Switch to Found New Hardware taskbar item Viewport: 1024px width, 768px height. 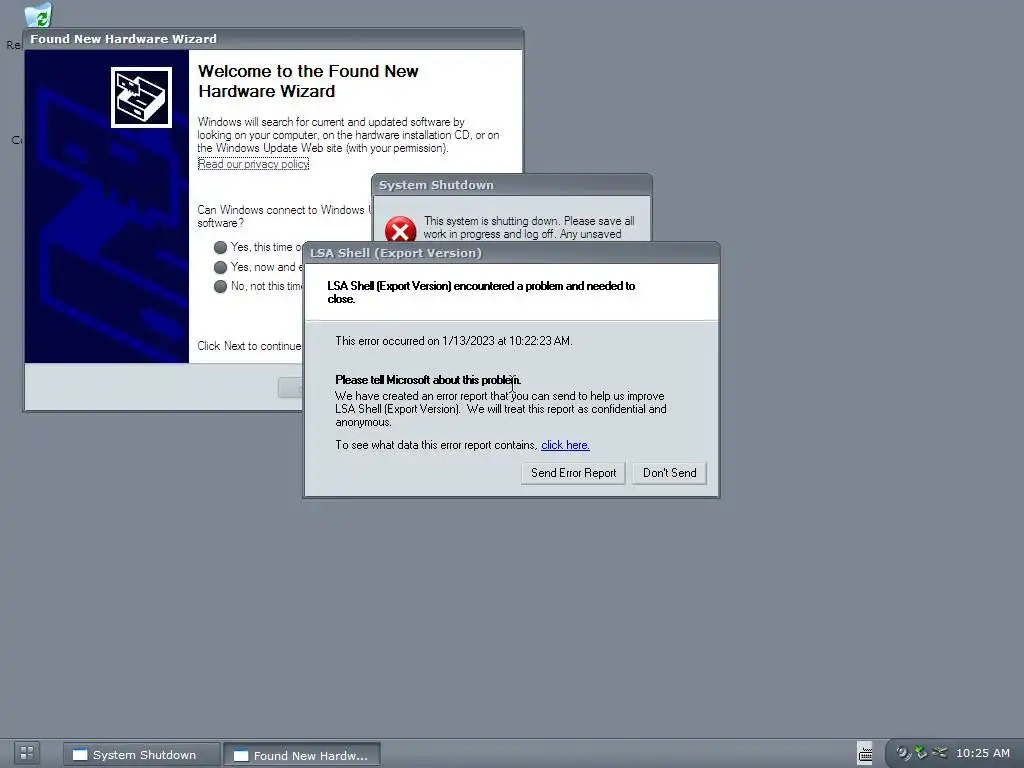point(302,755)
